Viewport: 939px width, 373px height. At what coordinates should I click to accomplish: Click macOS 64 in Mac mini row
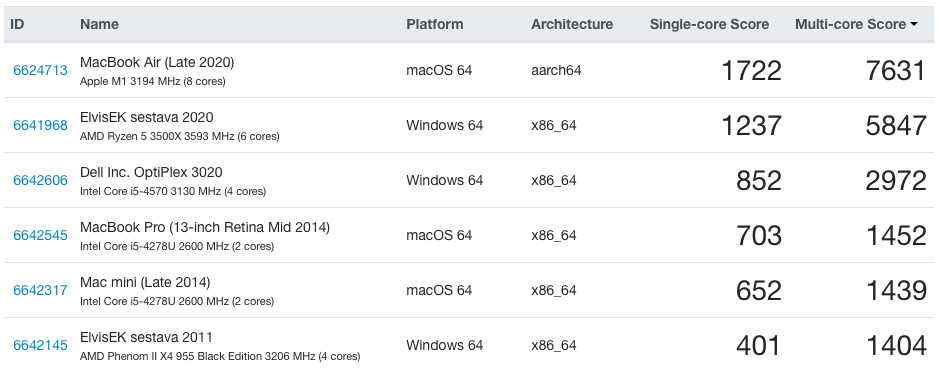(439, 290)
